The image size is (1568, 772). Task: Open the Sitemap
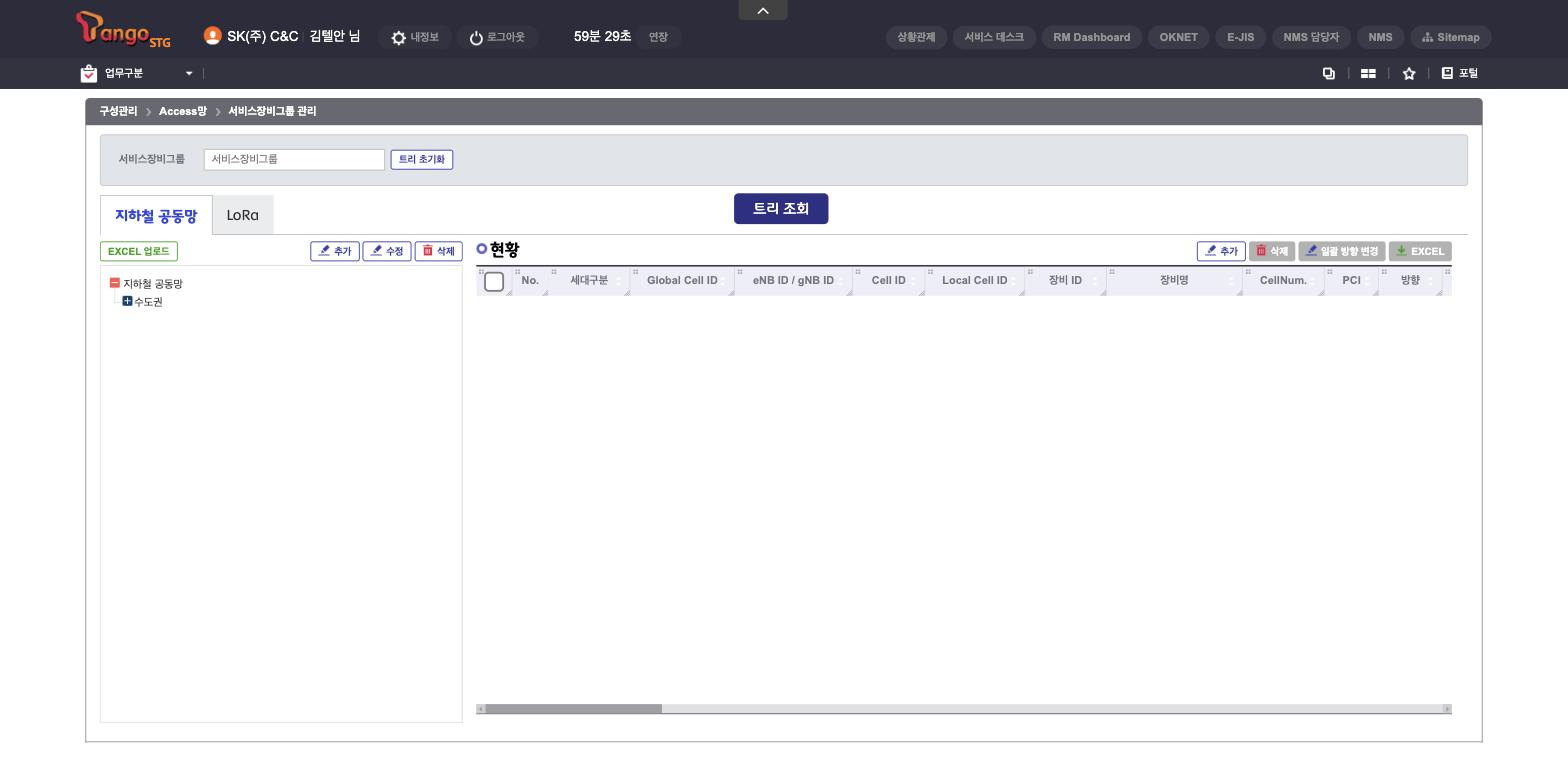pos(1451,37)
